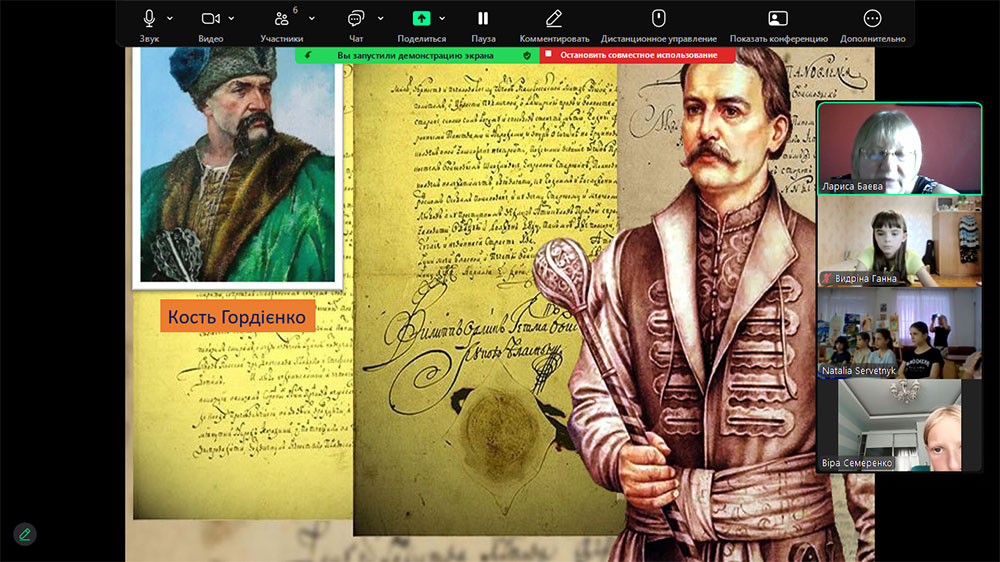Open the Комментировать annotation pencil
Viewport: 1000px width, 562px height.
(x=554, y=18)
